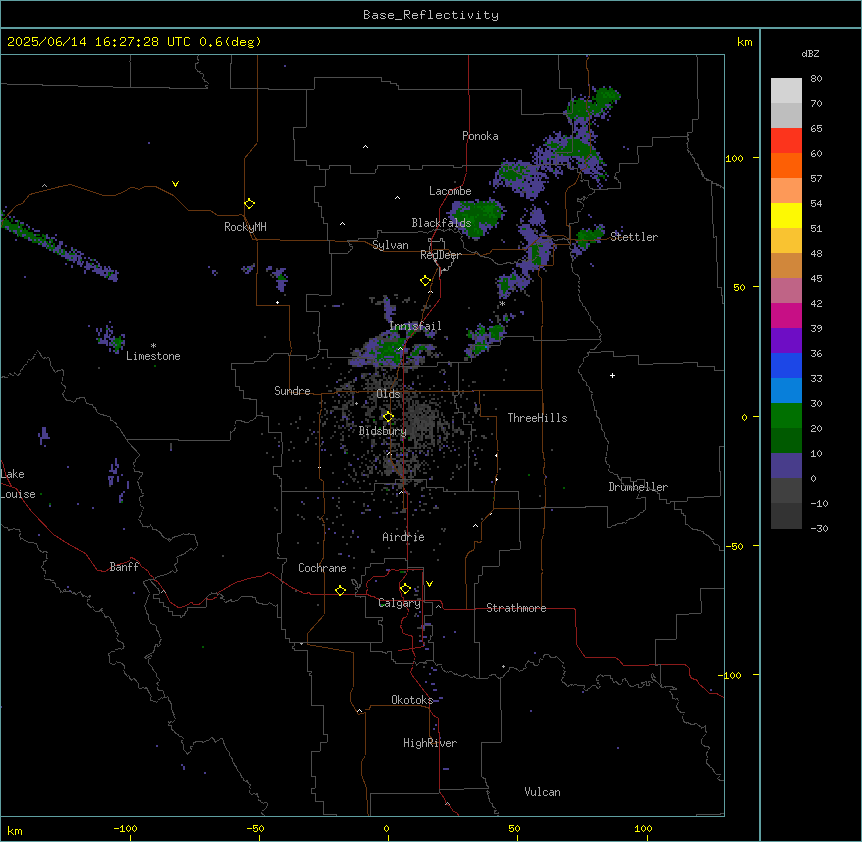Screen dimensions: 862x842
Task: Click the yellow diamond marker south of RedDeer
Action: [x=426, y=281]
